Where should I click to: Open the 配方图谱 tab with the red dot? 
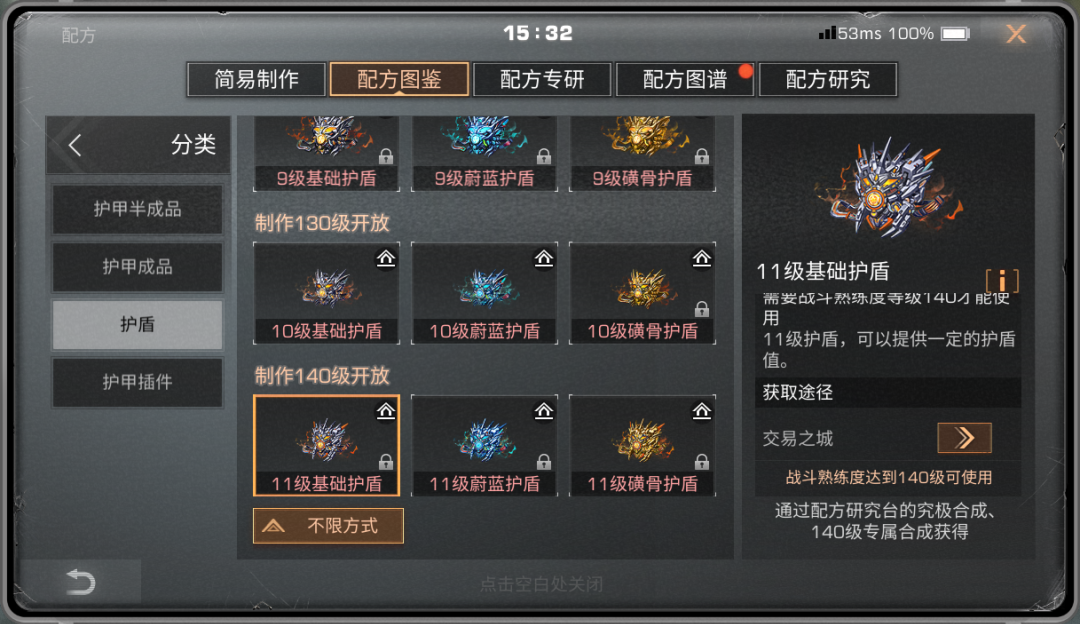pos(685,79)
